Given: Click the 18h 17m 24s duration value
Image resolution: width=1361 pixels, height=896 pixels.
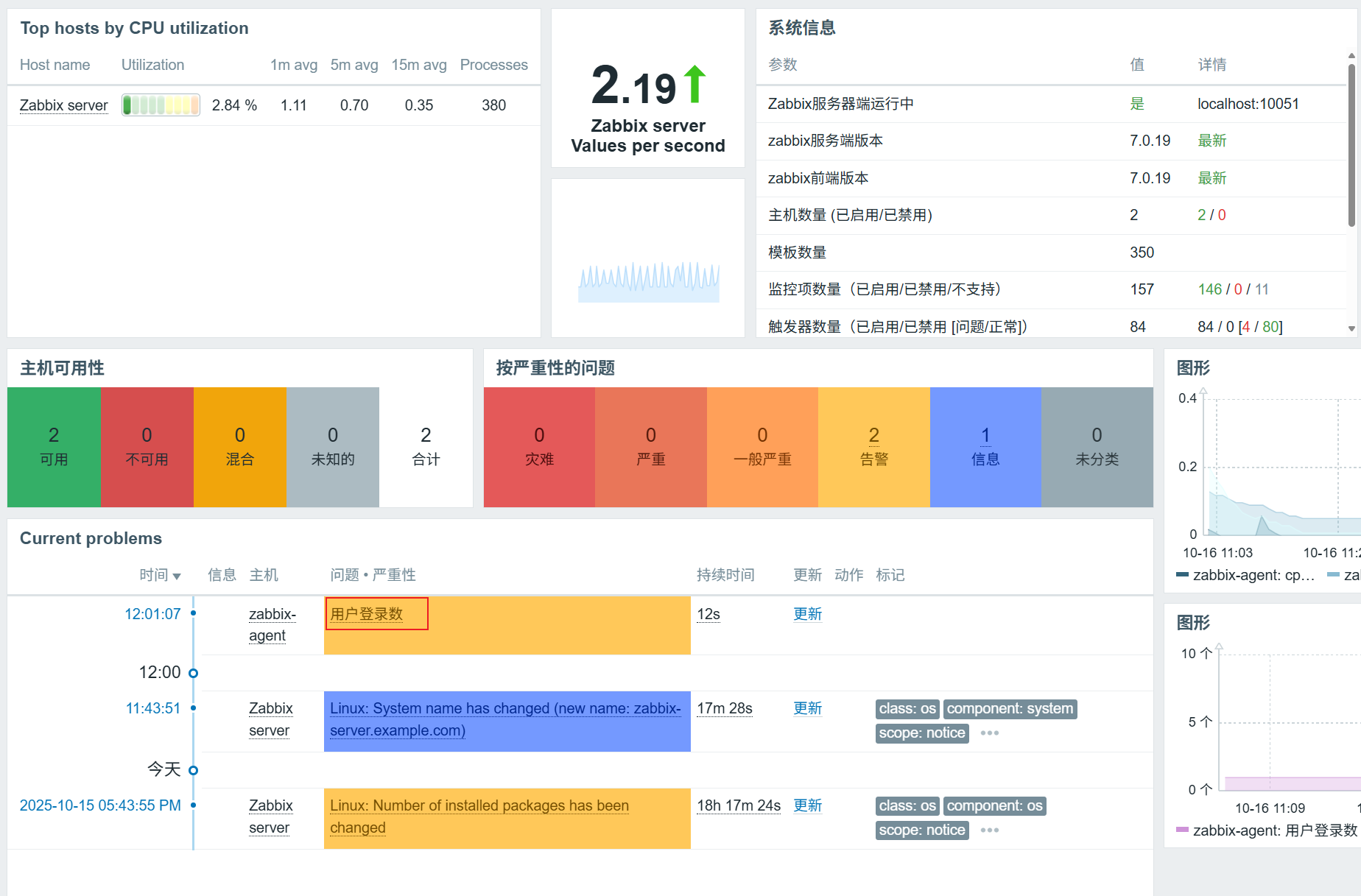Looking at the screenshot, I should tap(739, 805).
